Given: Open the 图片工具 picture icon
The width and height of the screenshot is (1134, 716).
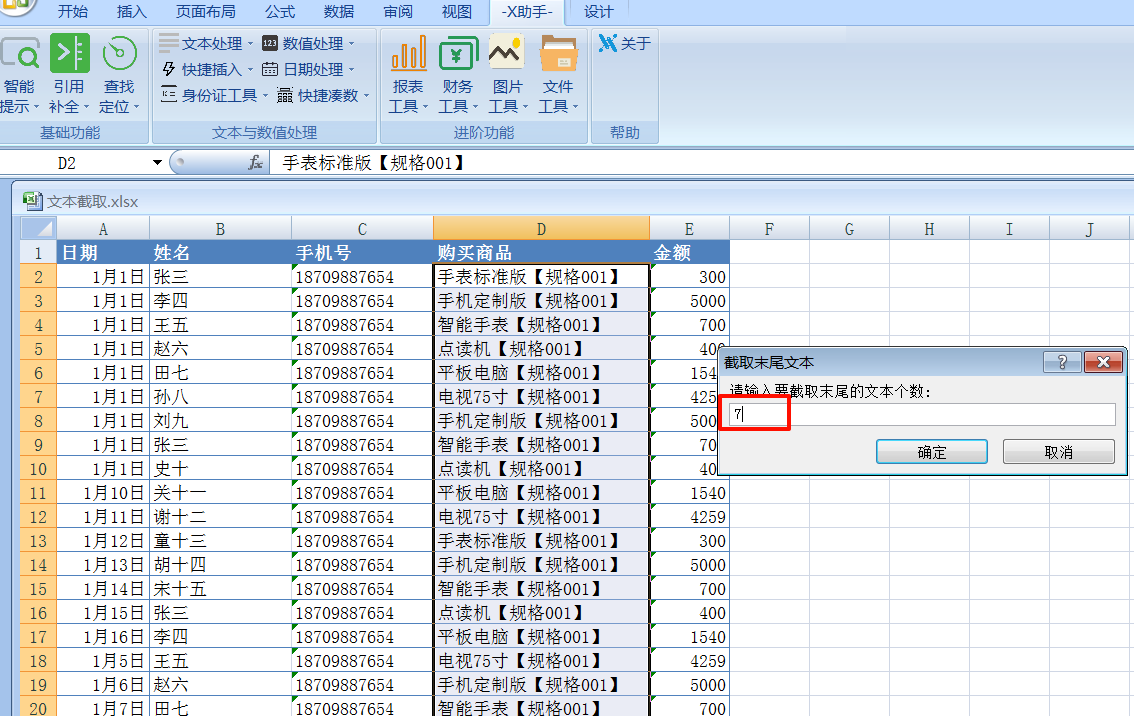Looking at the screenshot, I should [x=506, y=52].
